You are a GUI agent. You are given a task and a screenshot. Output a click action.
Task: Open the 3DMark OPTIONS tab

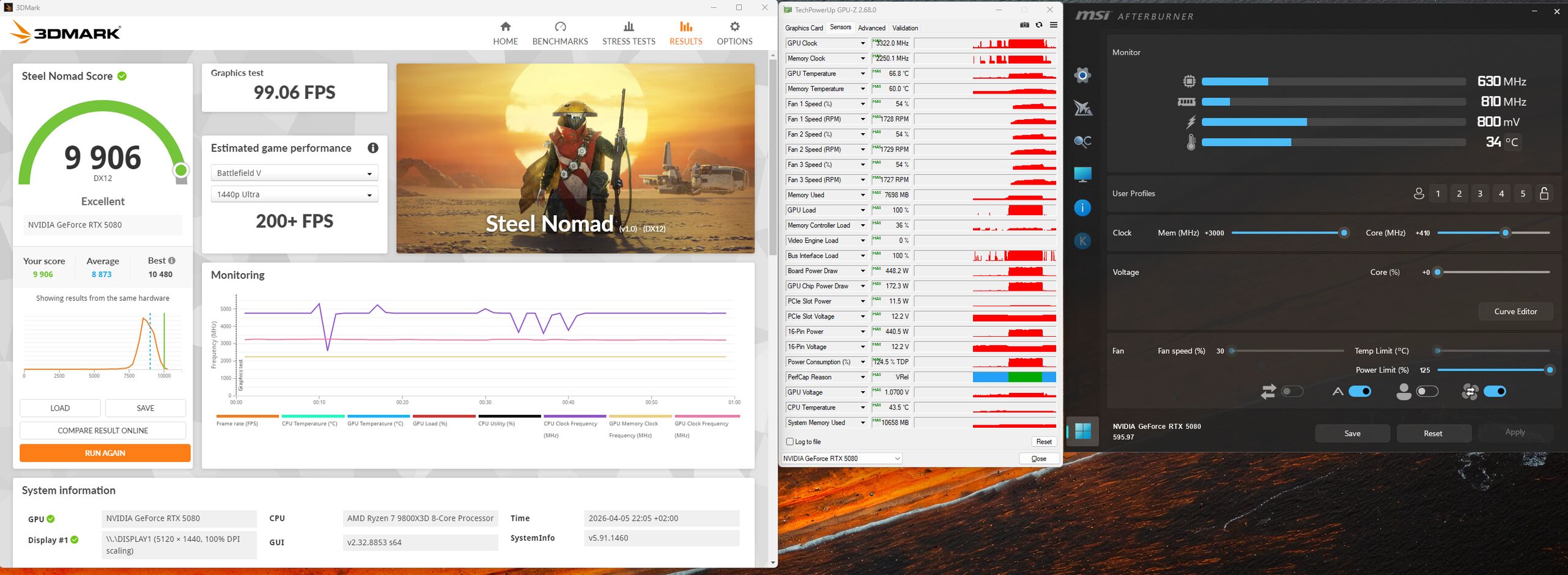[x=734, y=34]
